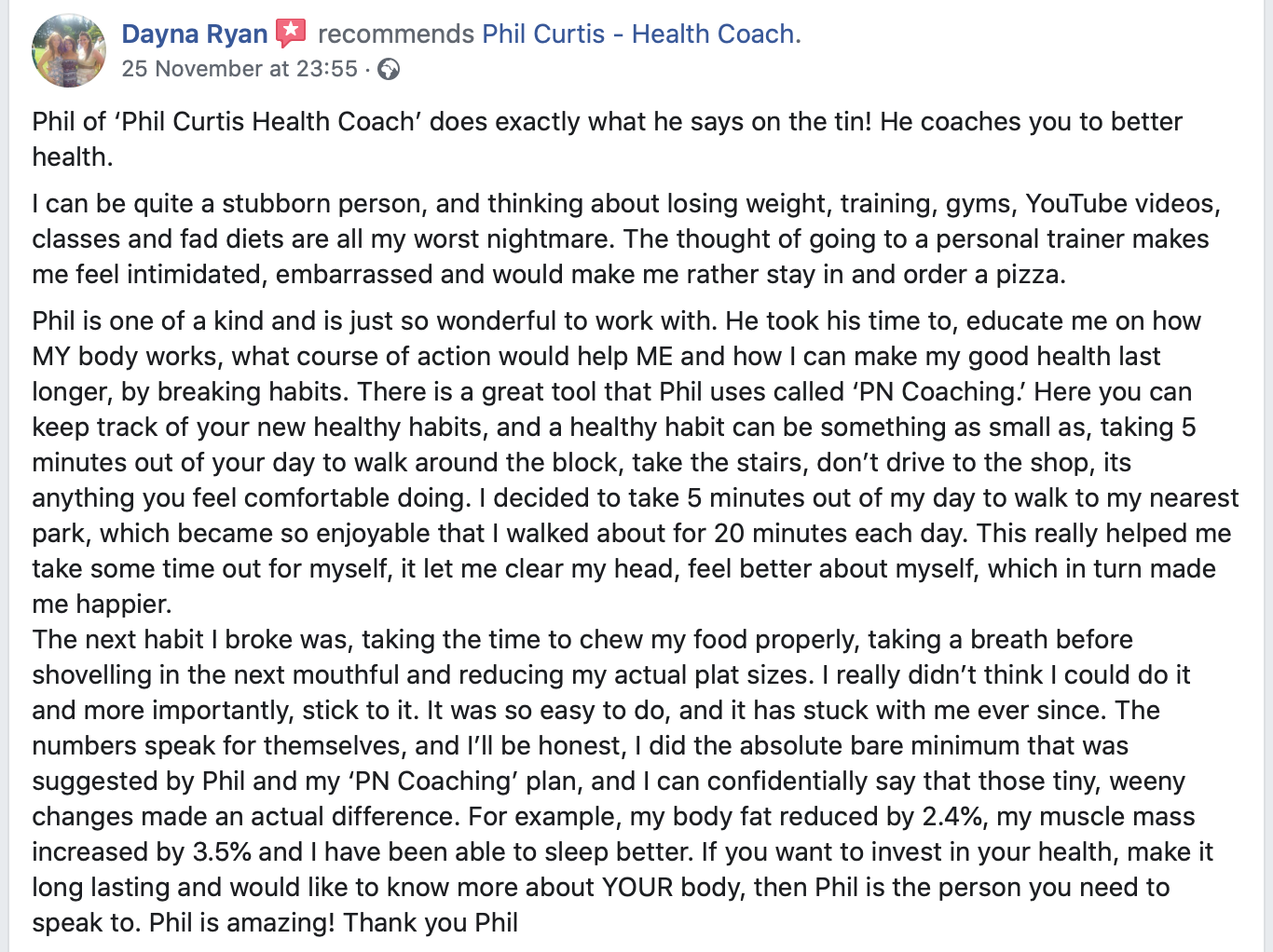1273x952 pixels.
Task: Click the Public globe privacy icon
Action: (389, 70)
